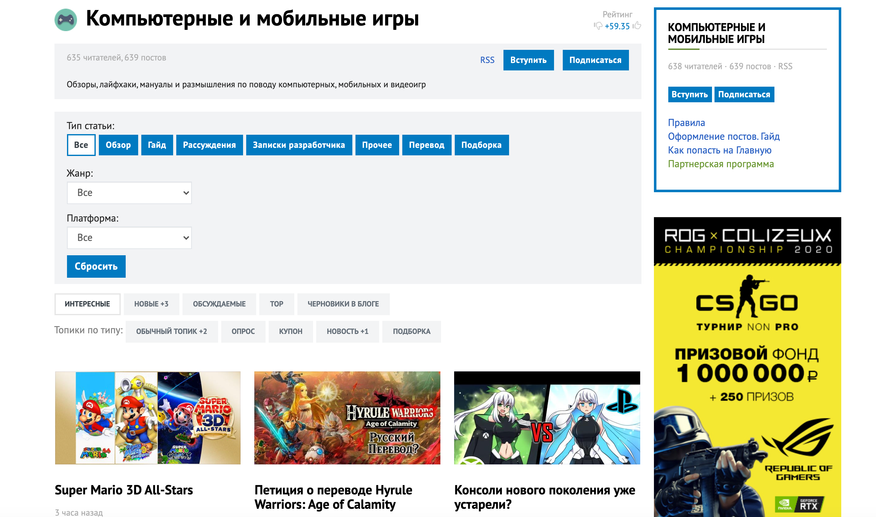Open 'Как попасть на Главную' link

(x=720, y=150)
